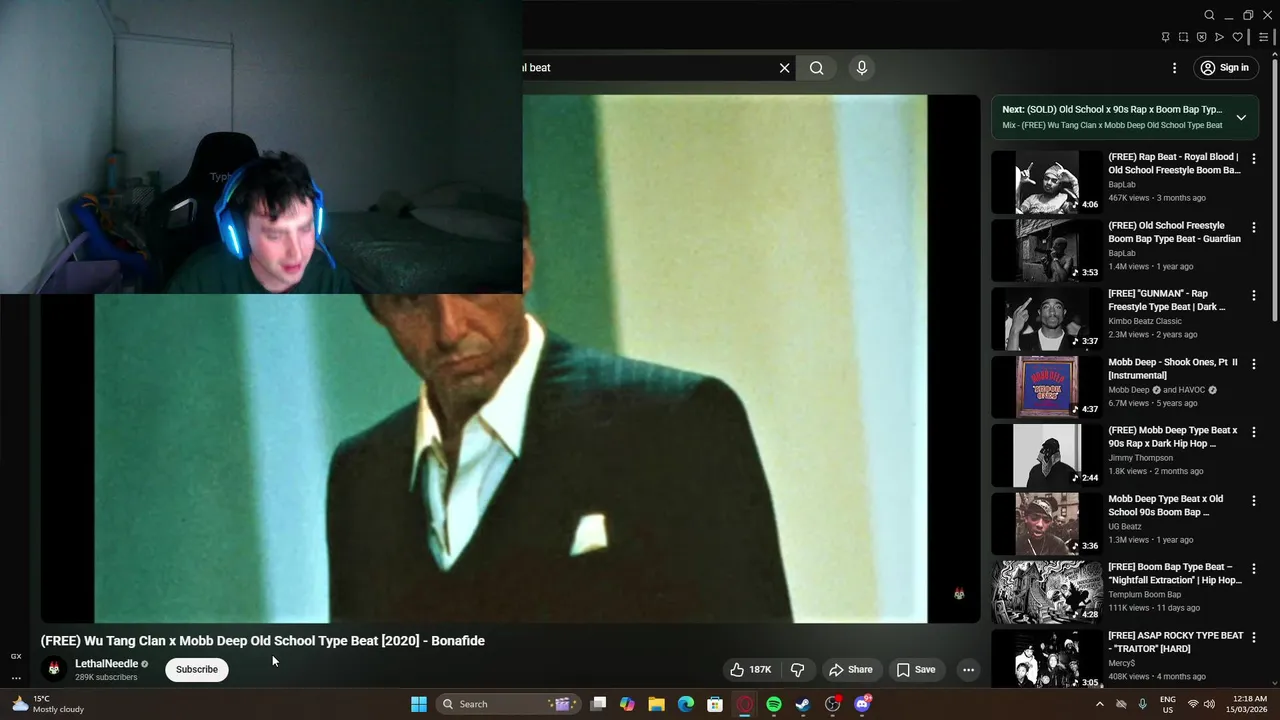Image resolution: width=1280 pixels, height=720 pixels.
Task: Open options for Shook Ones instrumental
Action: pyautogui.click(x=1254, y=364)
